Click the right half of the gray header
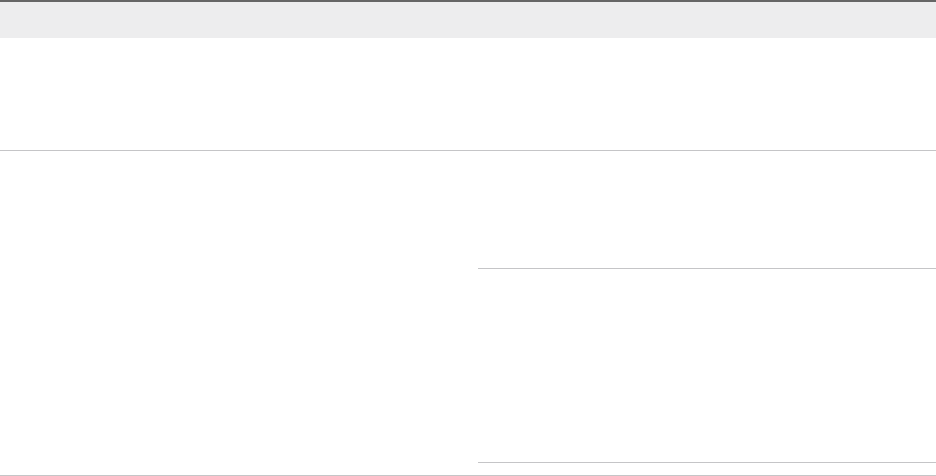Screen dimensions: 936x476 (x=702, y=19)
